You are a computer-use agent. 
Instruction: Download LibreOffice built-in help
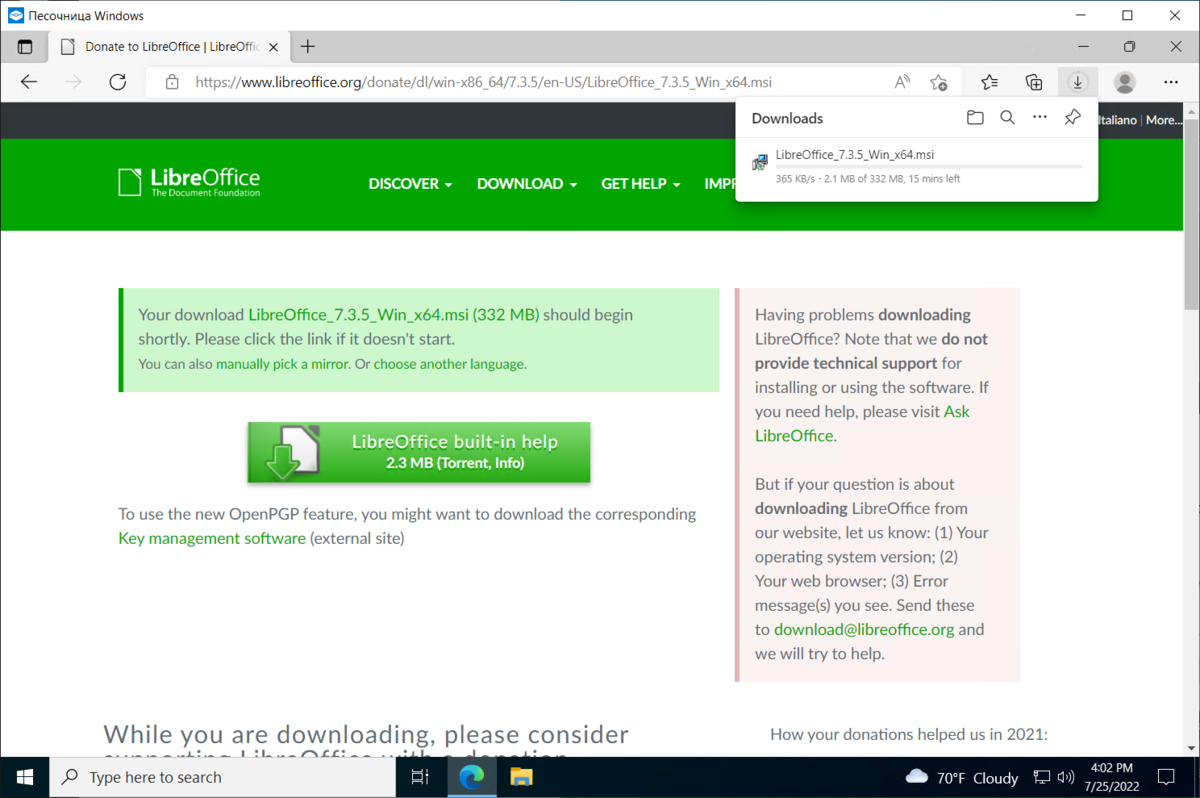[418, 452]
